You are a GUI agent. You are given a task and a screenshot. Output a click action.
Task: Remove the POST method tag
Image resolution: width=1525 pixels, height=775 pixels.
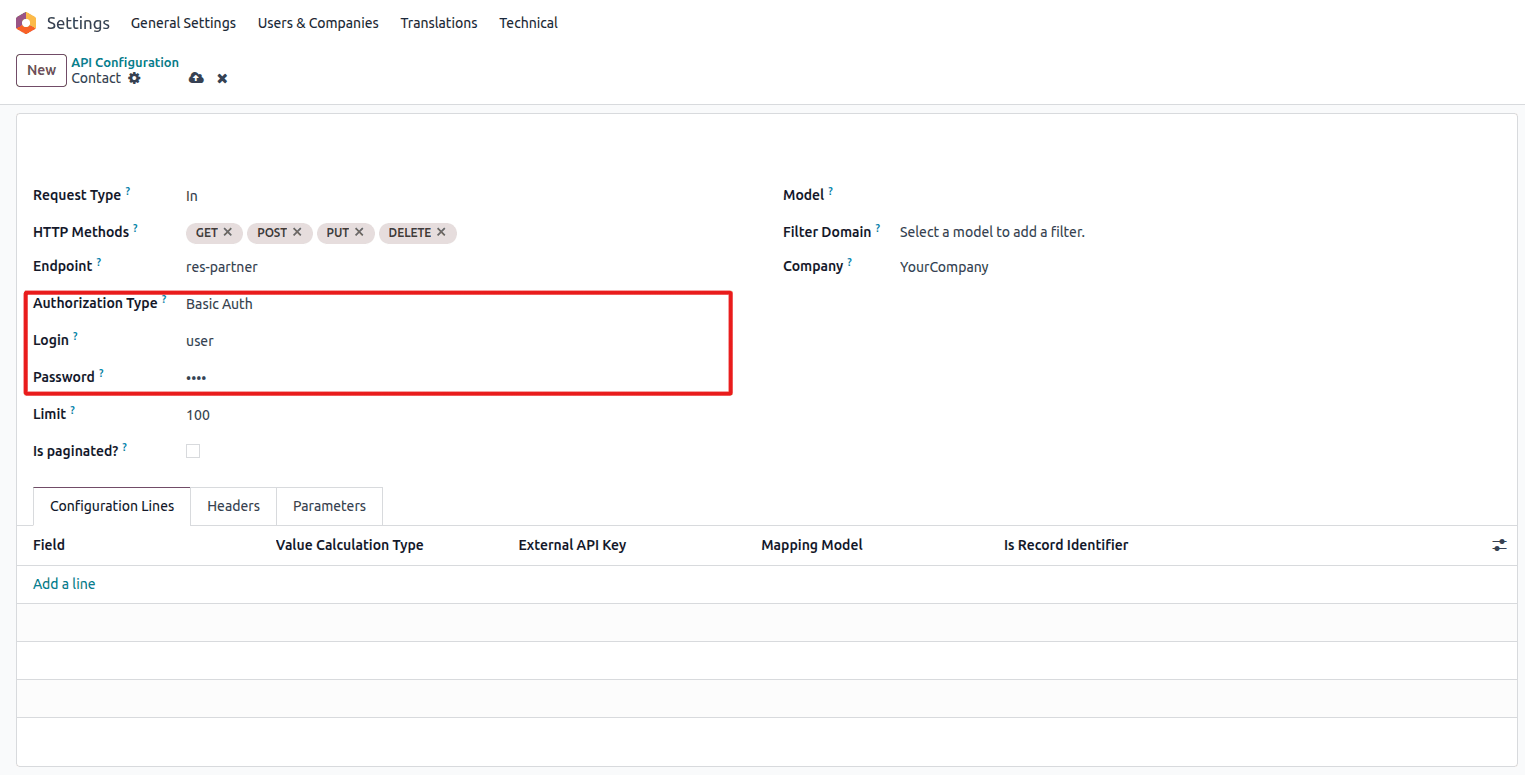[x=297, y=232]
